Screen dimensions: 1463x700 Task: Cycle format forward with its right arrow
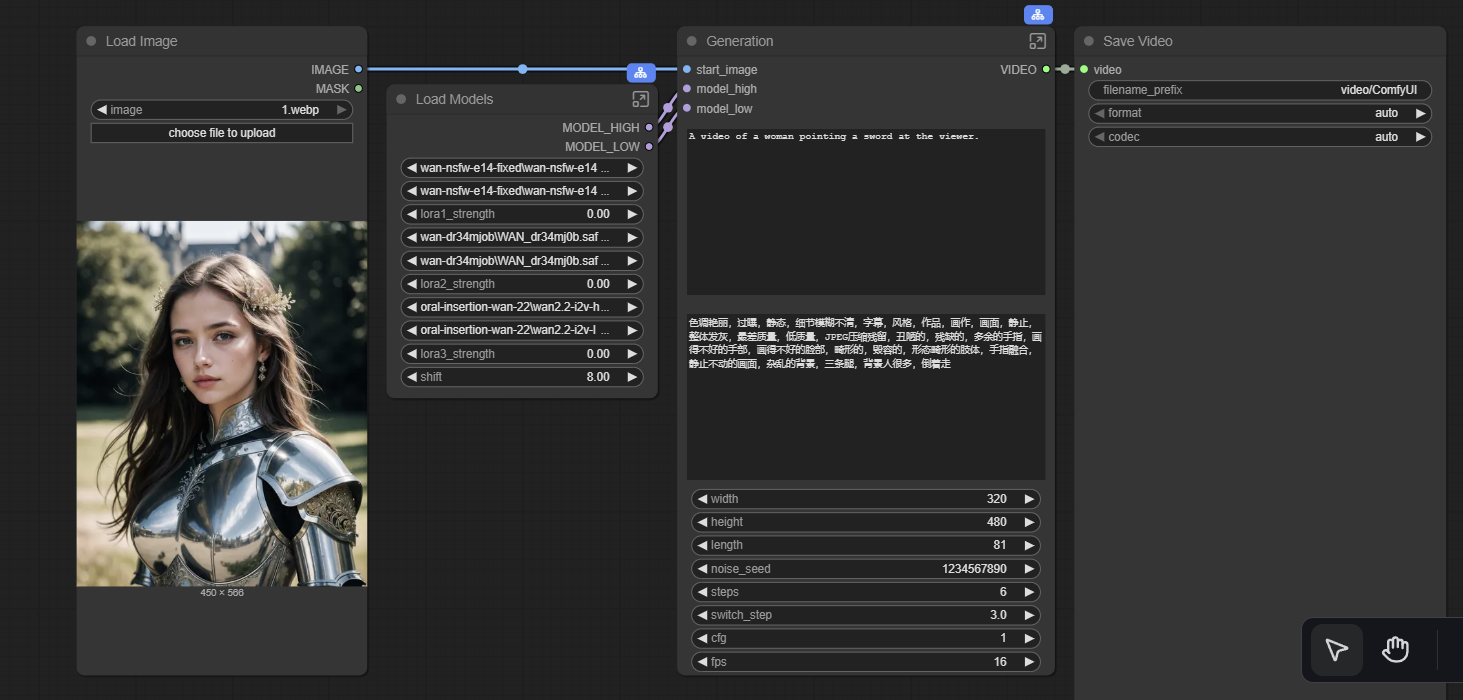pos(1420,113)
